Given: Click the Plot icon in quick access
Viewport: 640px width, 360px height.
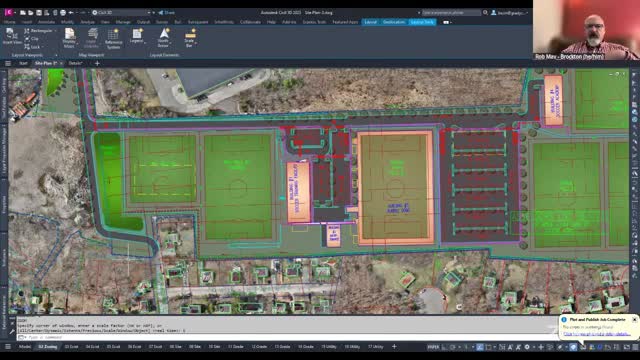Looking at the screenshot, I should pos(63,13).
